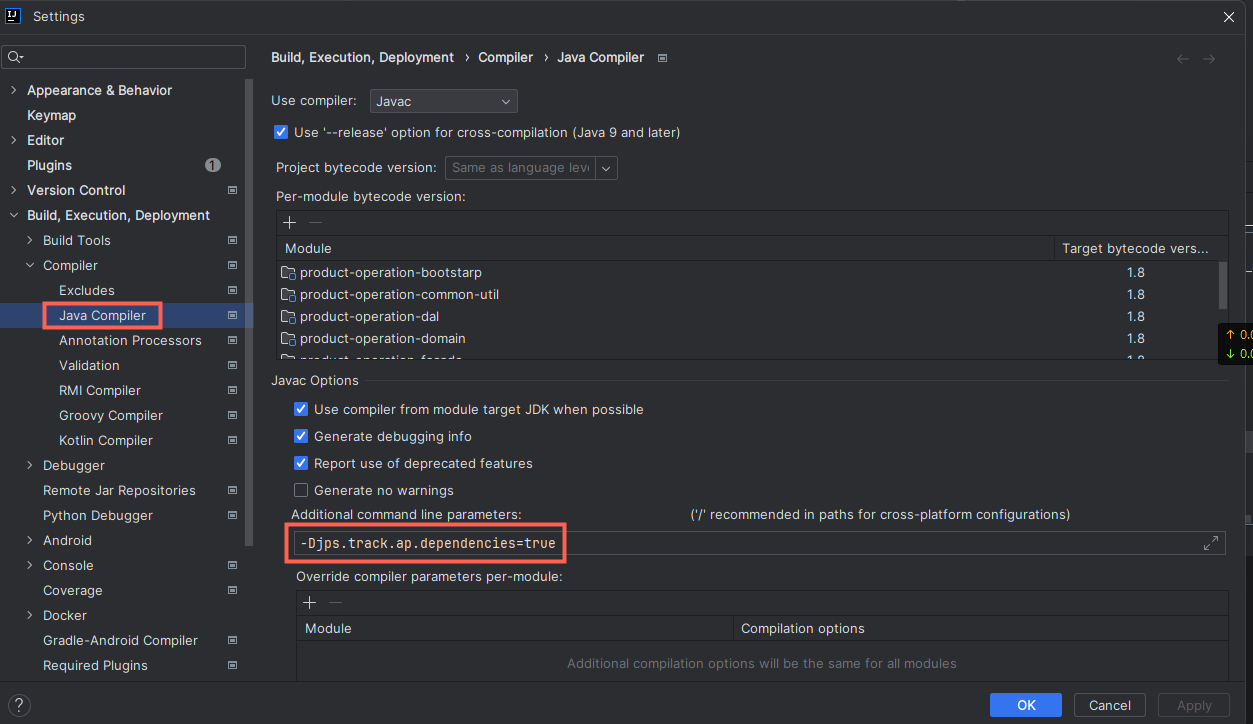This screenshot has width=1253, height=724.
Task: Disable Report use of deprecated features
Action: [x=301, y=463]
